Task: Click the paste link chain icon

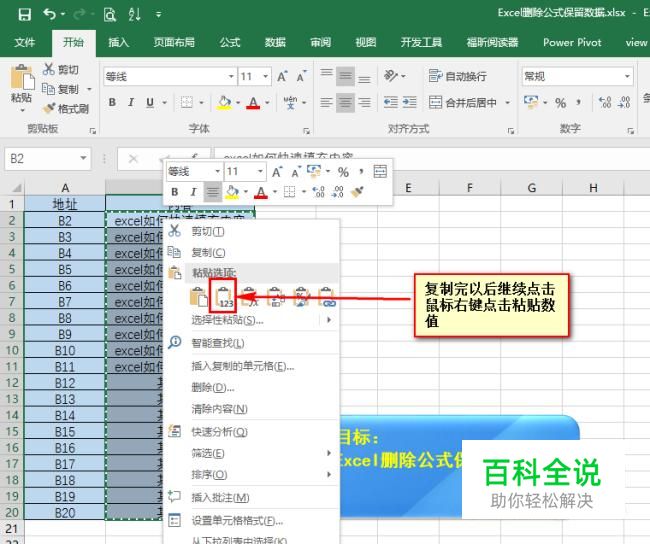Action: pyautogui.click(x=327, y=297)
